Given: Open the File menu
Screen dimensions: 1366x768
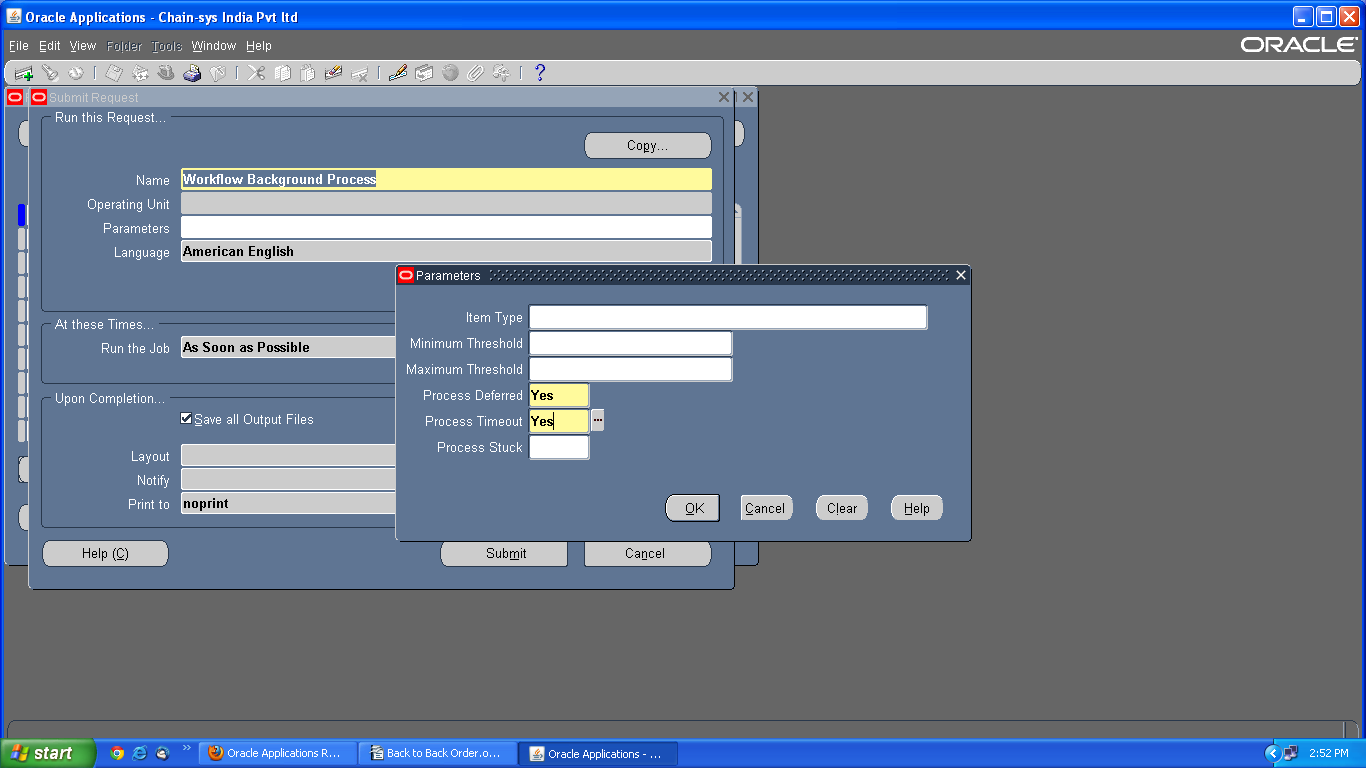Looking at the screenshot, I should point(19,46).
